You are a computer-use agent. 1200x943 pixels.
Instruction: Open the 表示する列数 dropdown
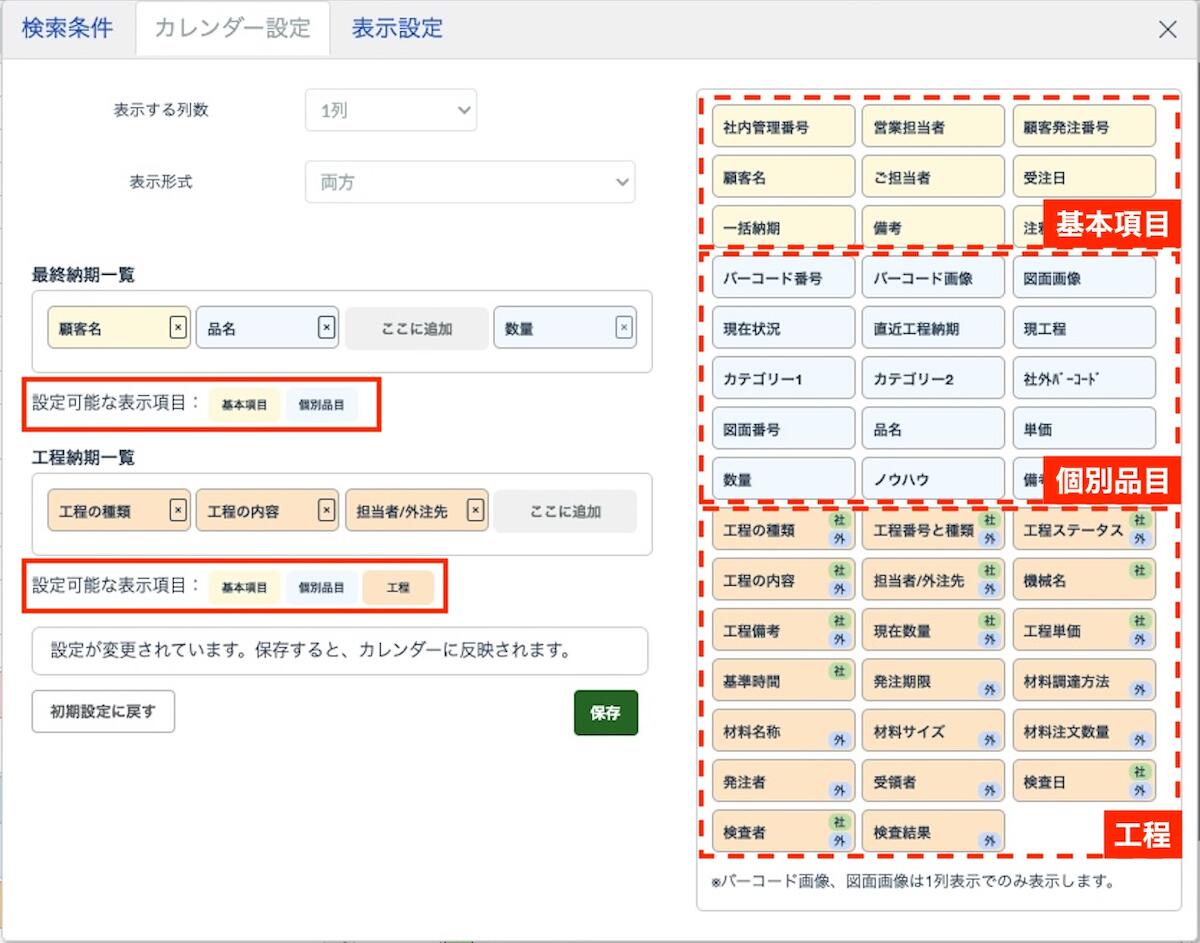(x=390, y=111)
